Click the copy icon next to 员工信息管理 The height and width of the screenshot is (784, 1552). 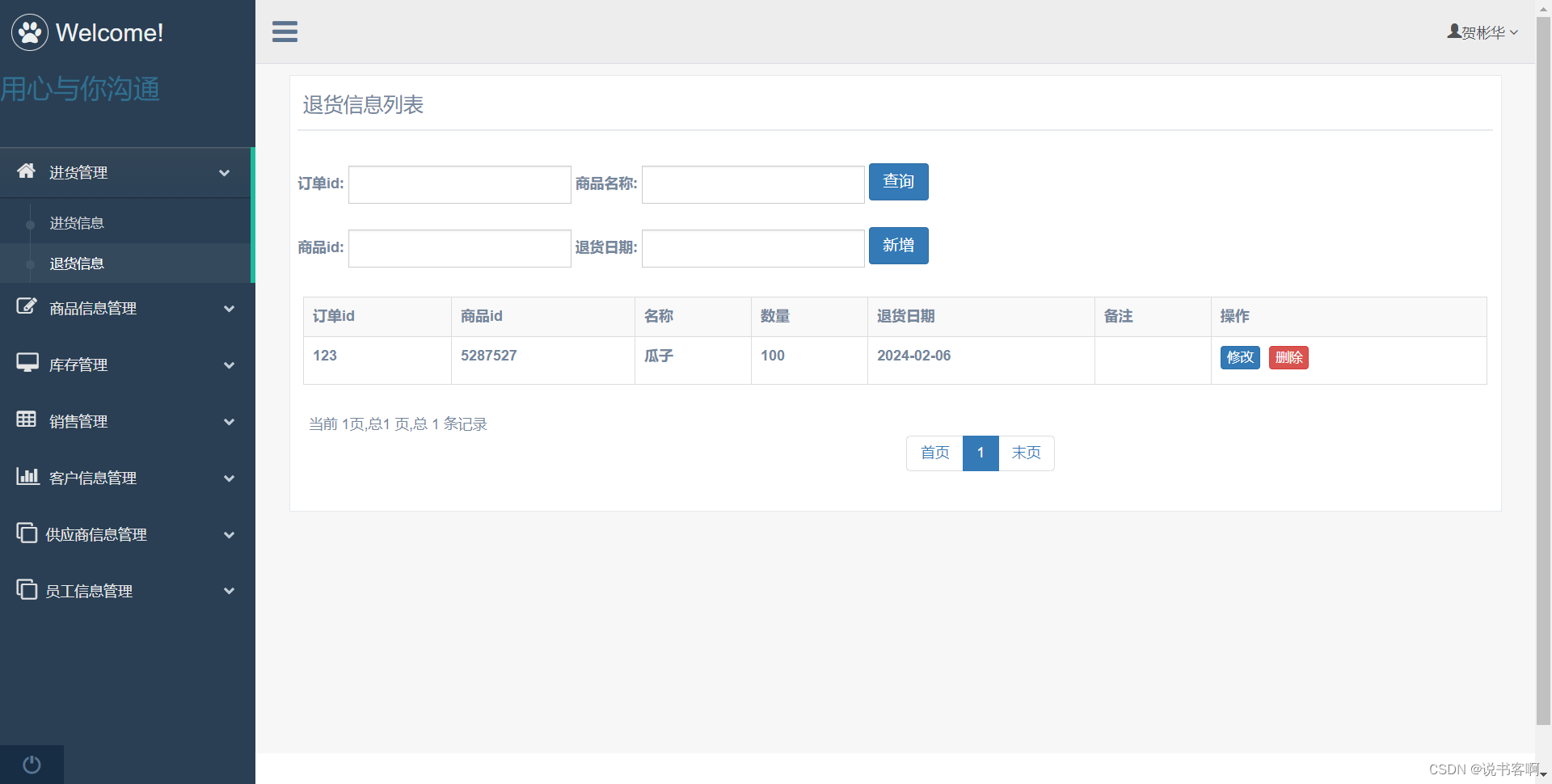click(27, 589)
